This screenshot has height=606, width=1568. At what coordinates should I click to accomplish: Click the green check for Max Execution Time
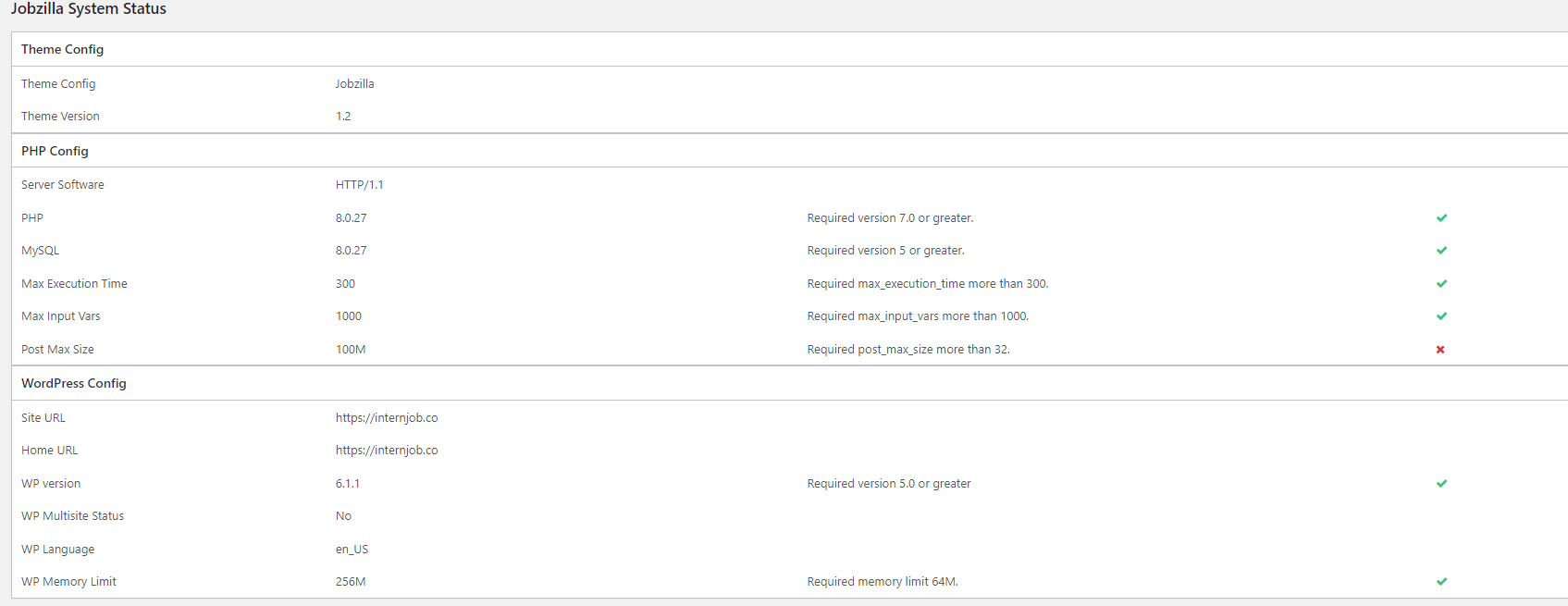[1441, 284]
